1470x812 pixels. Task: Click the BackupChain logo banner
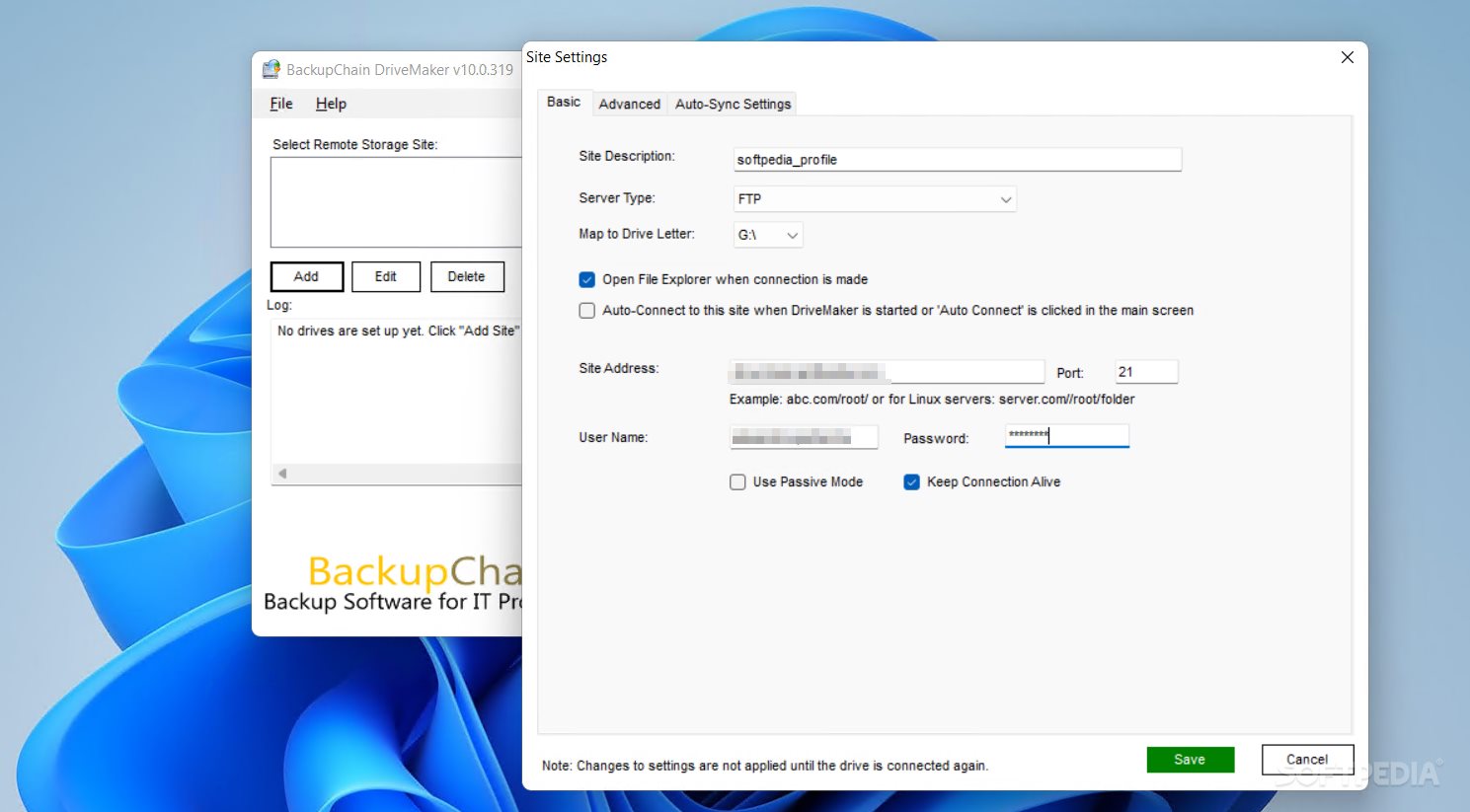tap(392, 583)
